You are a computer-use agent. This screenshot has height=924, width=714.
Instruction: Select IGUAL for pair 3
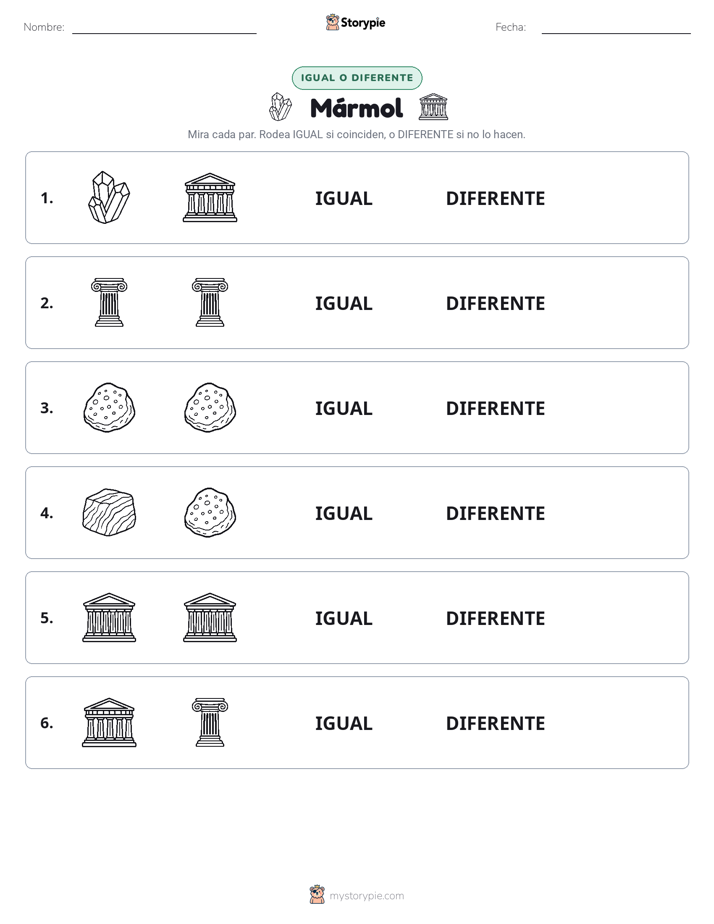coord(343,408)
